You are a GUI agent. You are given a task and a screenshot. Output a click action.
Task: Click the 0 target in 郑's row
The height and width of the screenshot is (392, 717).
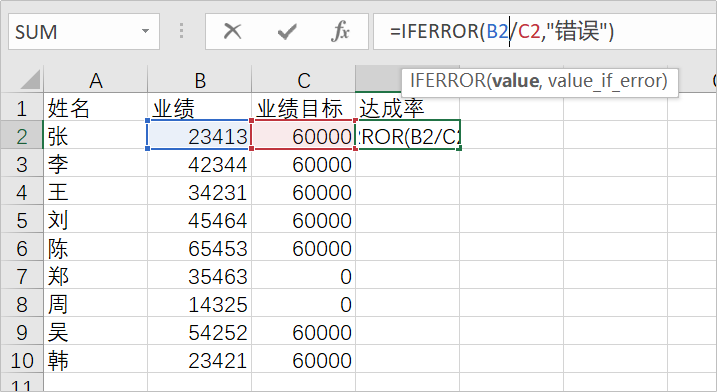pyautogui.click(x=304, y=276)
